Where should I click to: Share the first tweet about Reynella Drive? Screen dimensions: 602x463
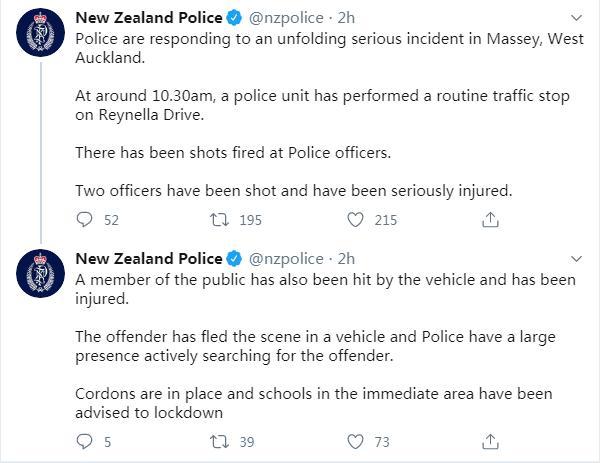pos(490,220)
